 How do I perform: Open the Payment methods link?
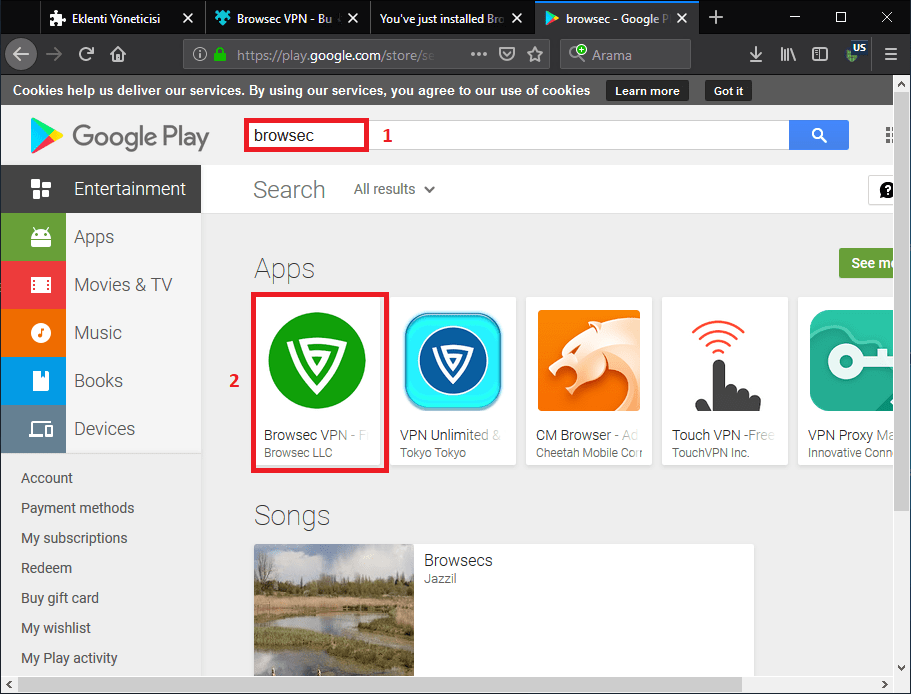click(77, 508)
